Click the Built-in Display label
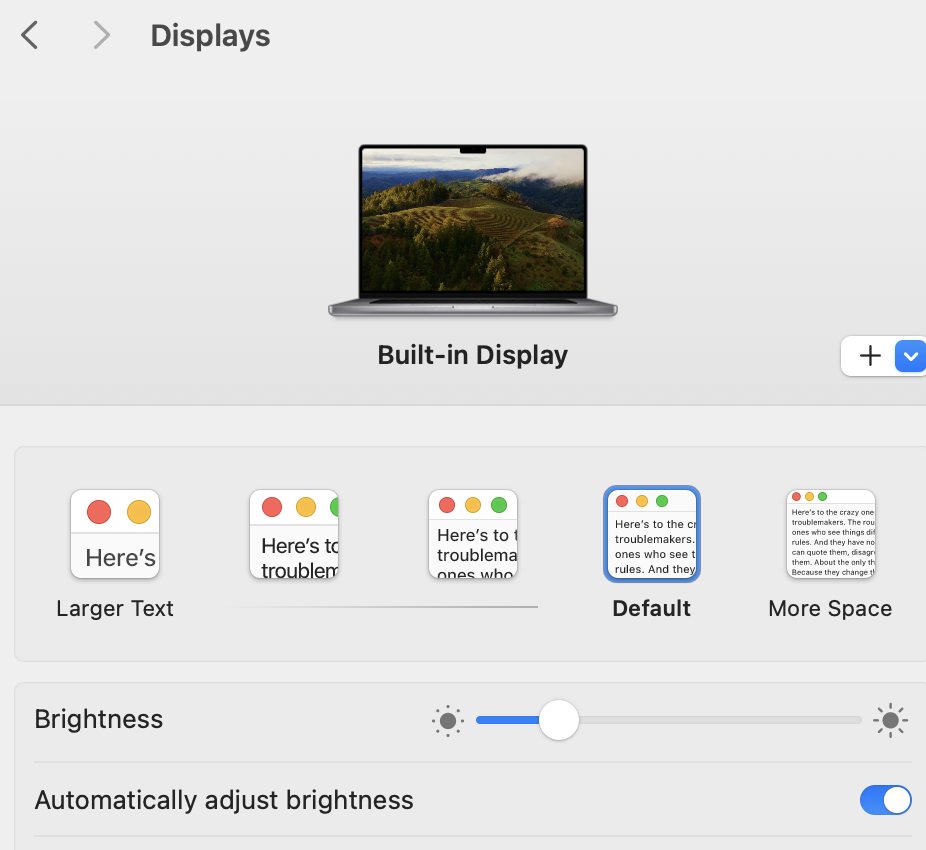Screen dimensions: 926x850 [472, 355]
